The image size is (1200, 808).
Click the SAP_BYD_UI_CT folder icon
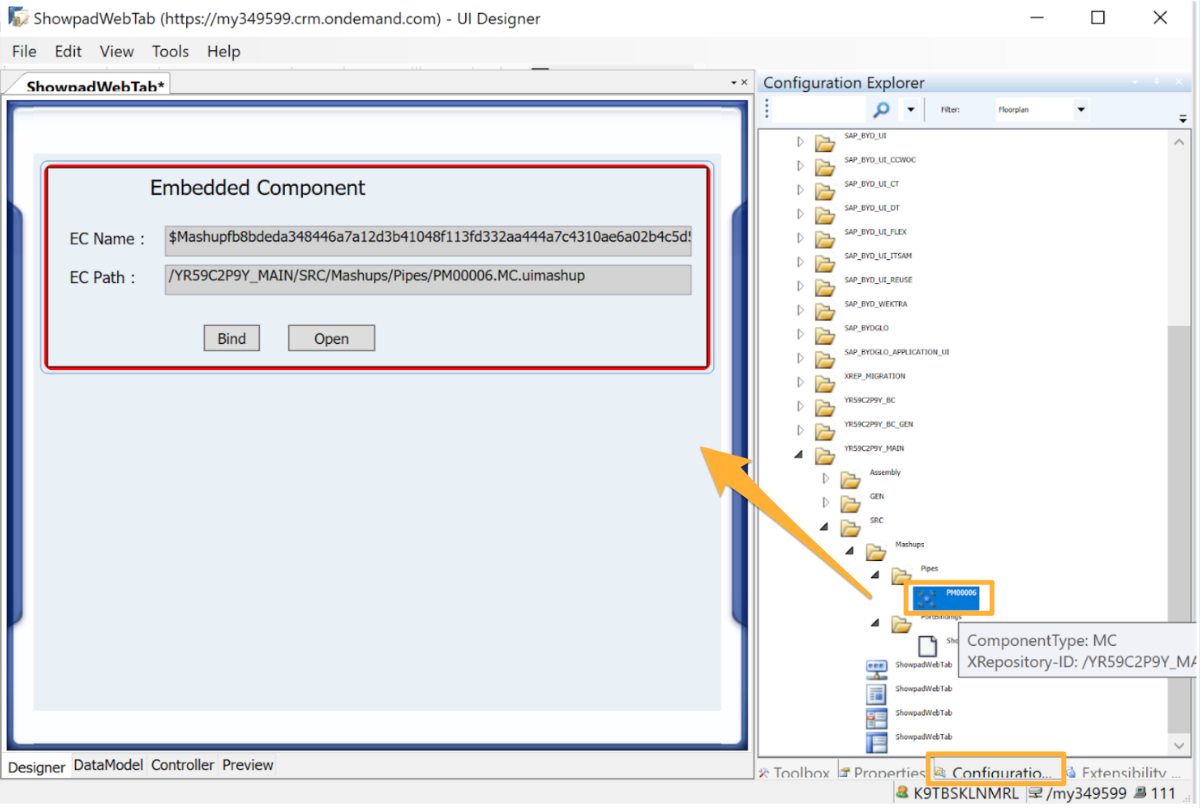(x=824, y=190)
